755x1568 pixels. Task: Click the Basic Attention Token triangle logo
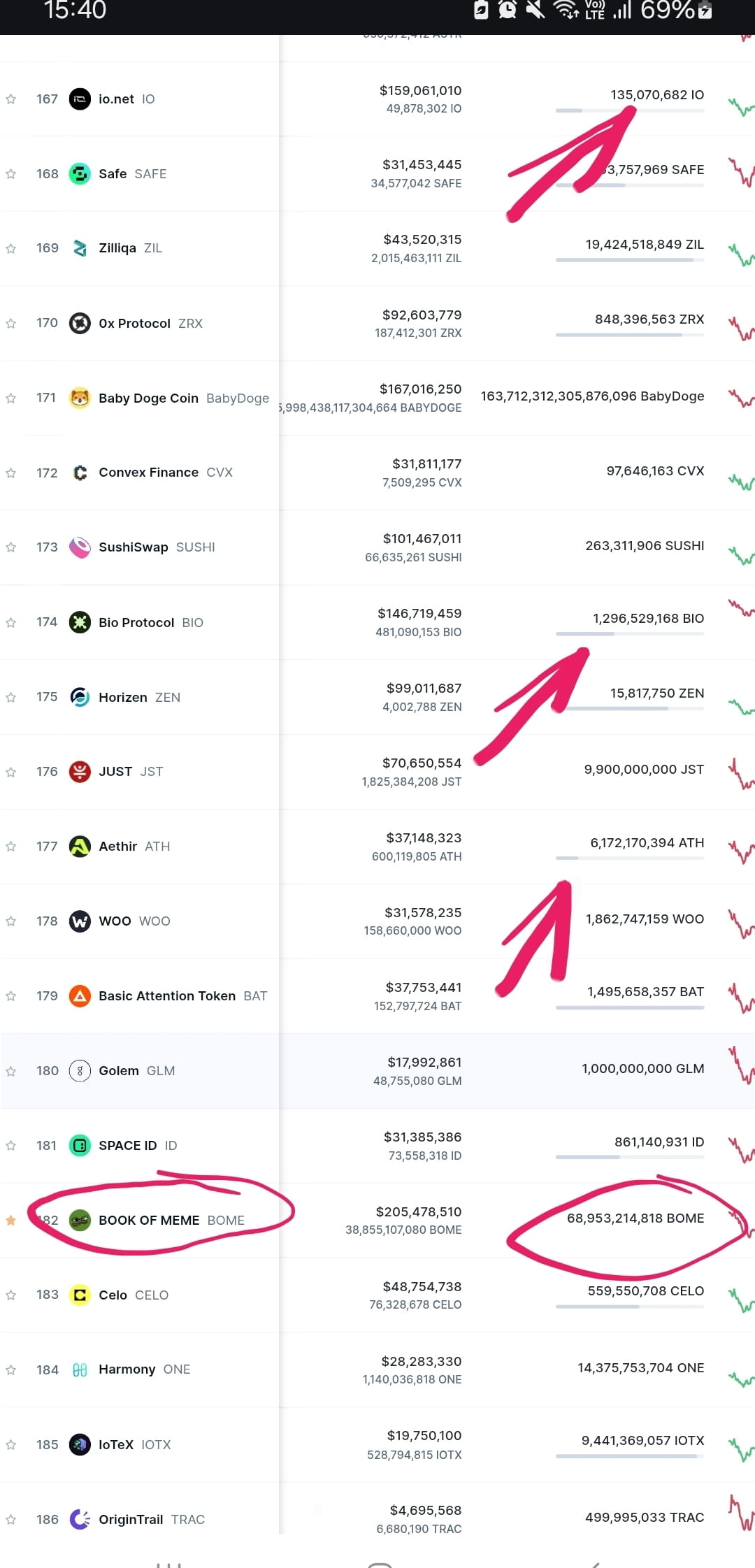(80, 995)
